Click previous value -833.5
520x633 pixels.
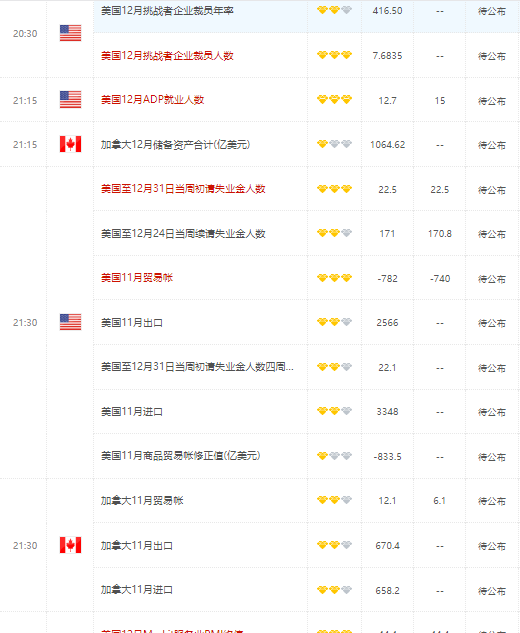pos(388,457)
